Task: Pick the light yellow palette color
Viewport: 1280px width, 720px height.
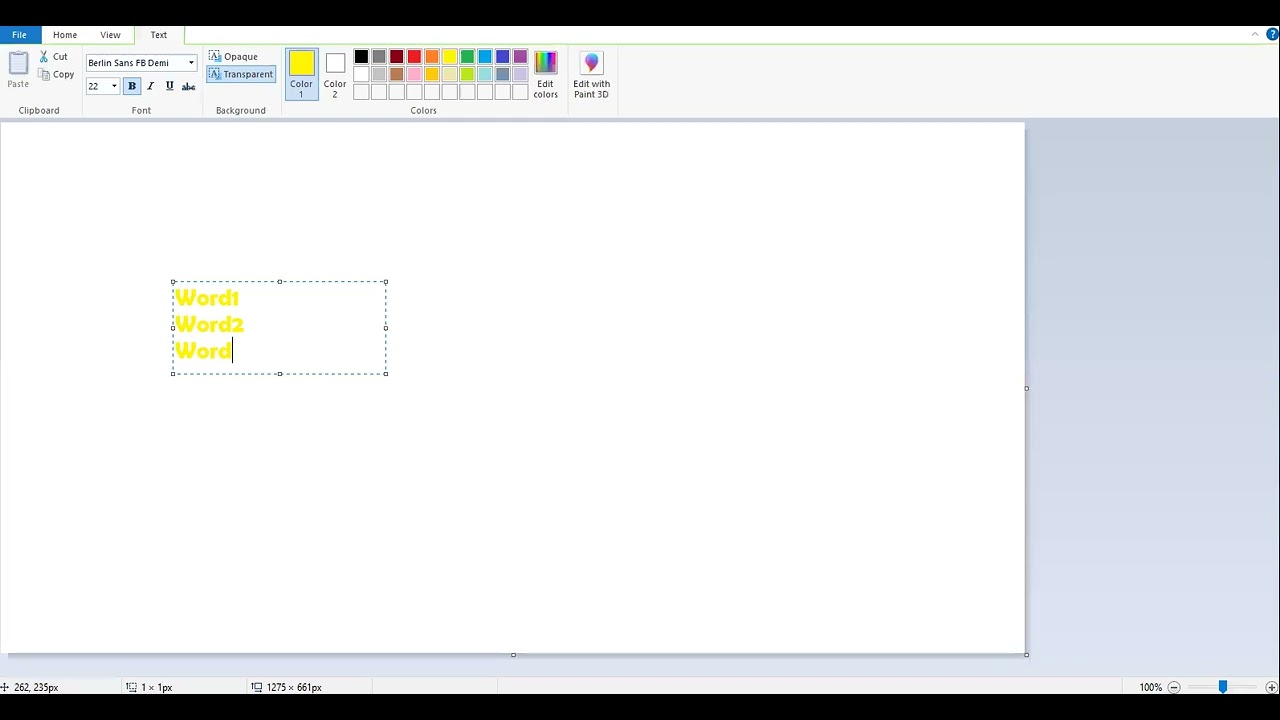Action: 450,75
